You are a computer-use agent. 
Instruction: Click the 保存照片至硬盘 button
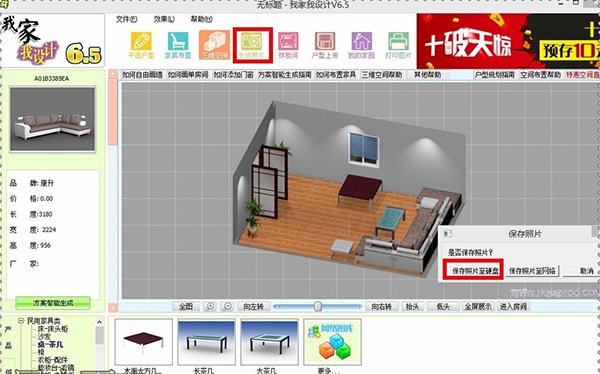pos(475,271)
